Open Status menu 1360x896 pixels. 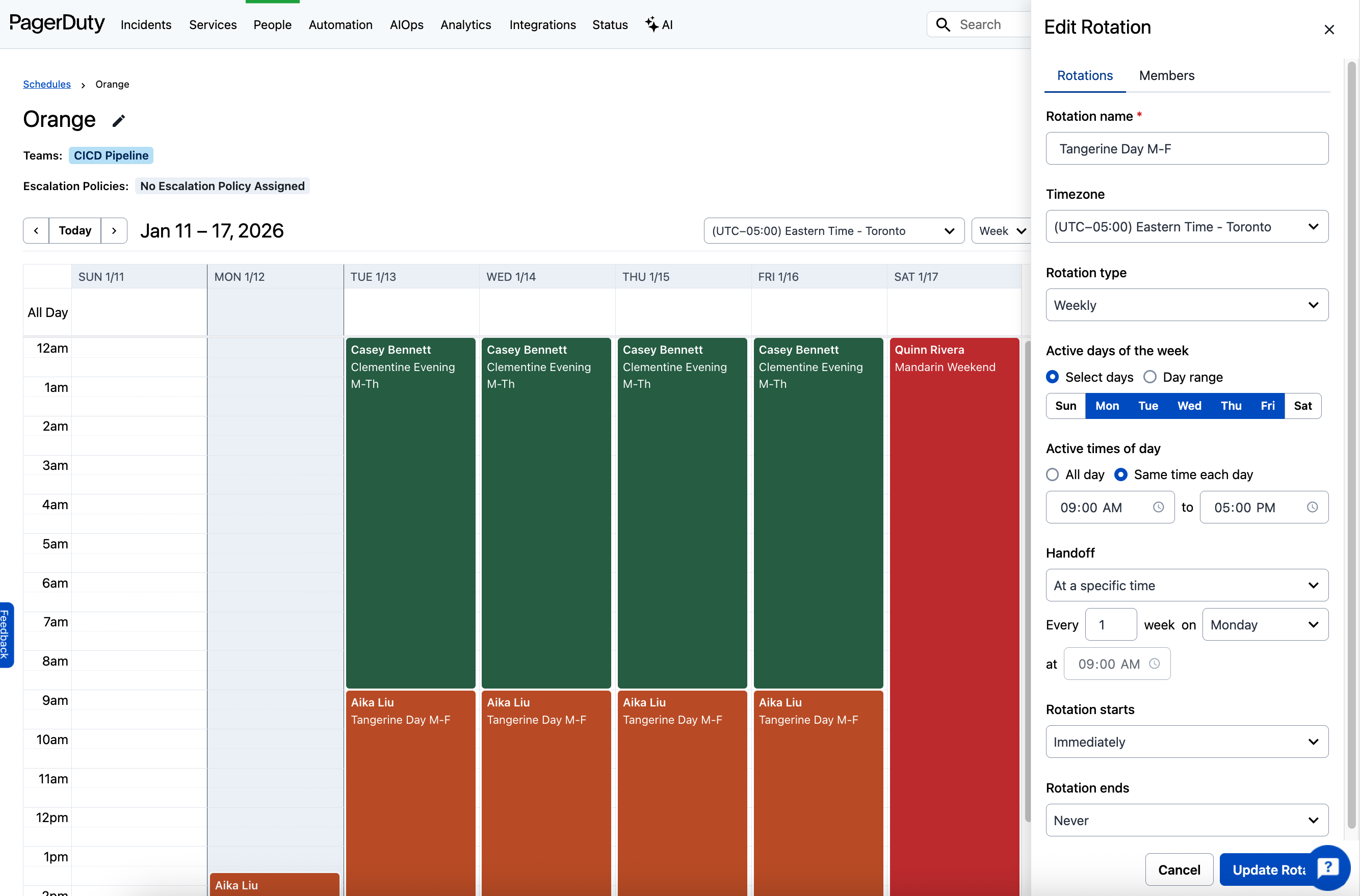(x=610, y=24)
